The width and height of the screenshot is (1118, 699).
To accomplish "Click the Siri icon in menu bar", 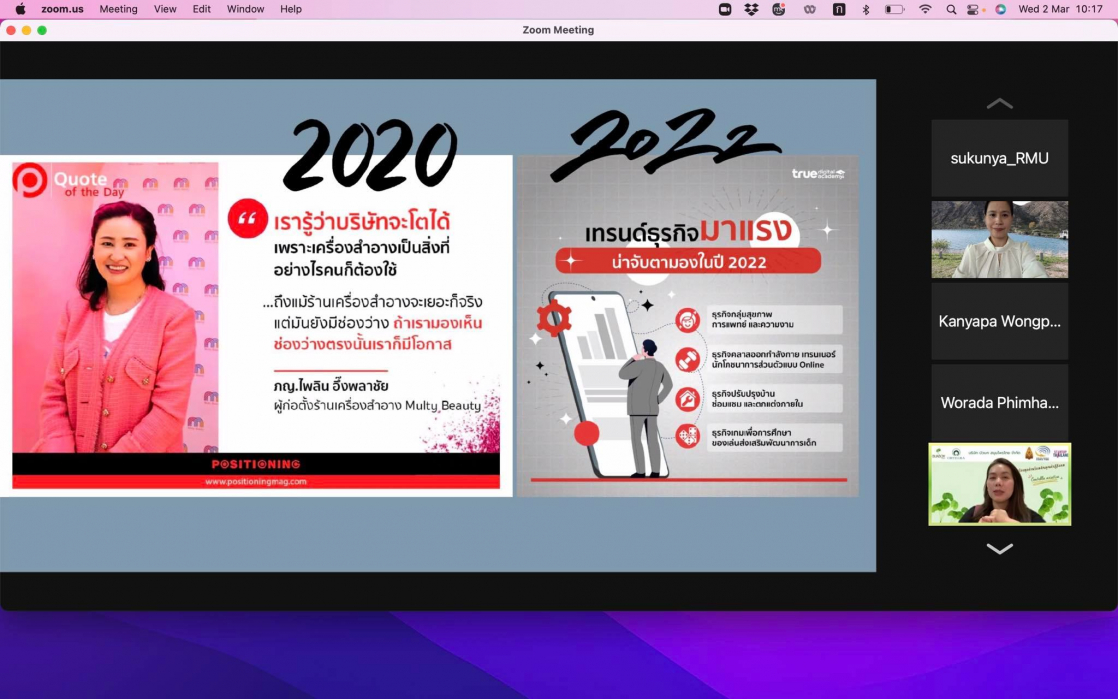I will click(x=1000, y=9).
